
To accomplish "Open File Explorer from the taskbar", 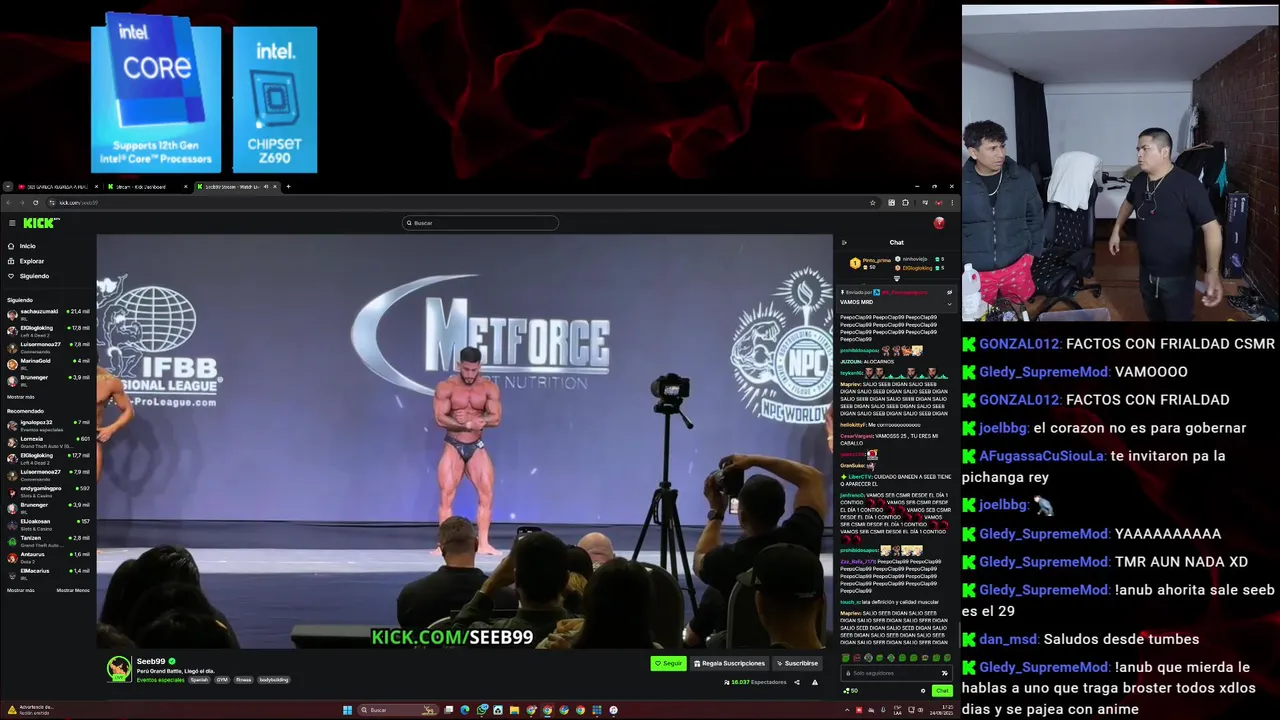I will click(514, 710).
